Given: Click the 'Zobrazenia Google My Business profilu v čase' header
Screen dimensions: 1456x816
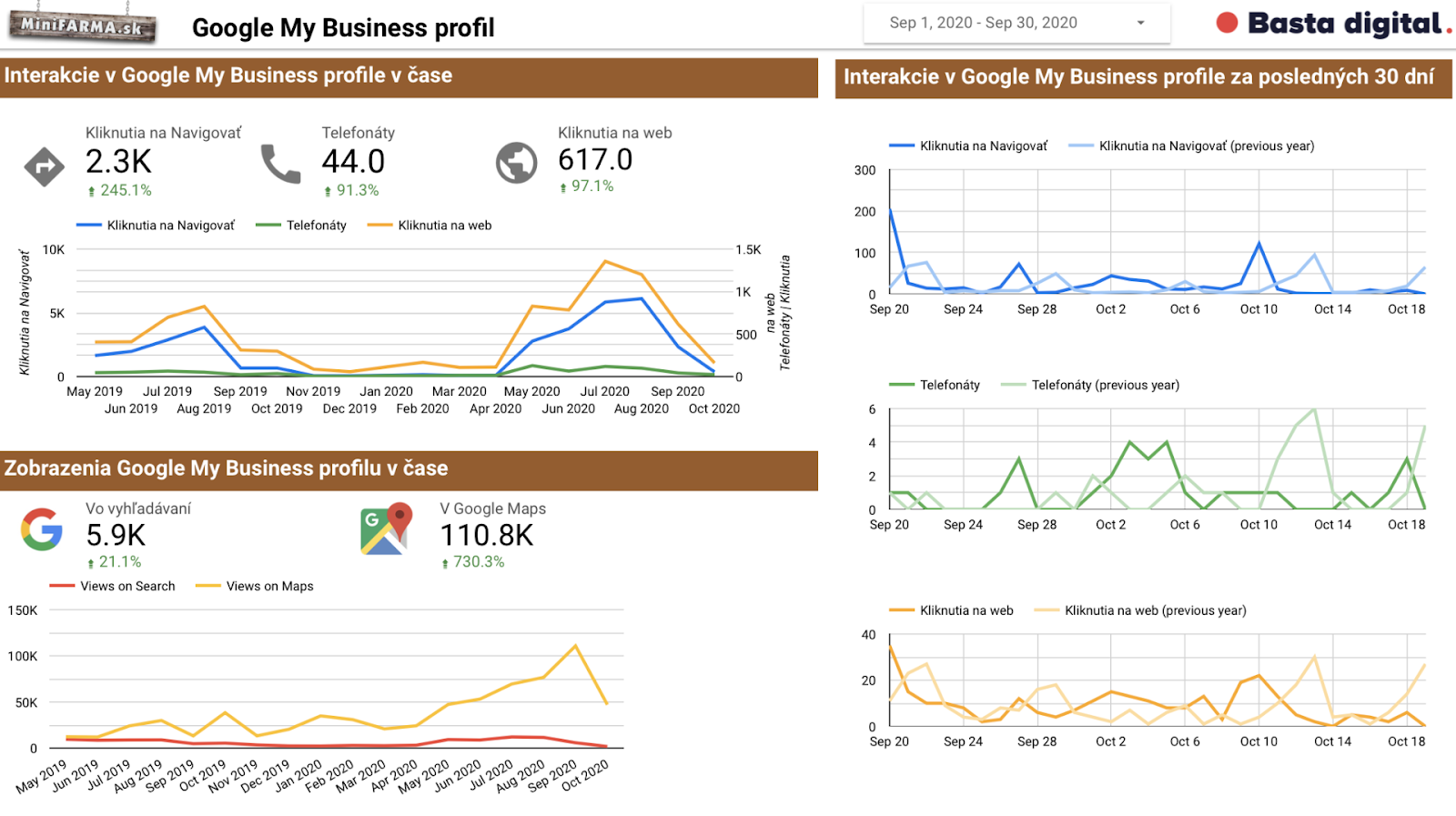Looking at the screenshot, I should point(409,470).
